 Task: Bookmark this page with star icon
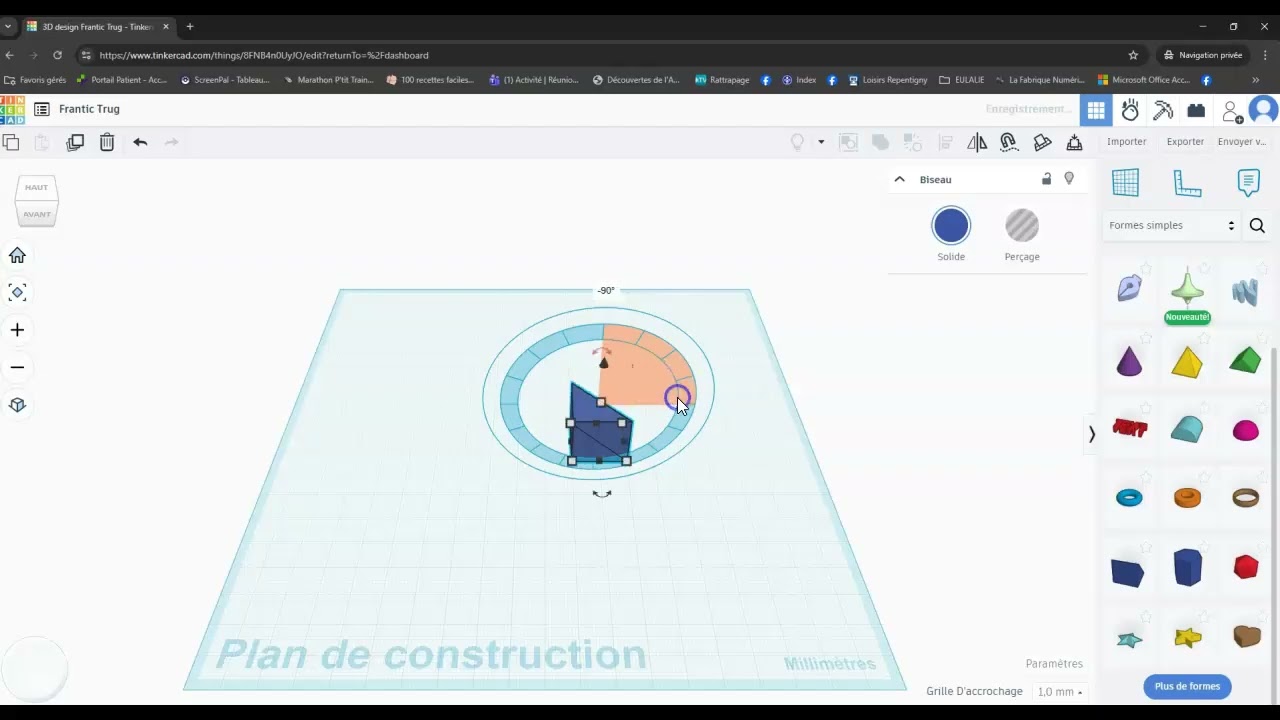tap(1133, 55)
